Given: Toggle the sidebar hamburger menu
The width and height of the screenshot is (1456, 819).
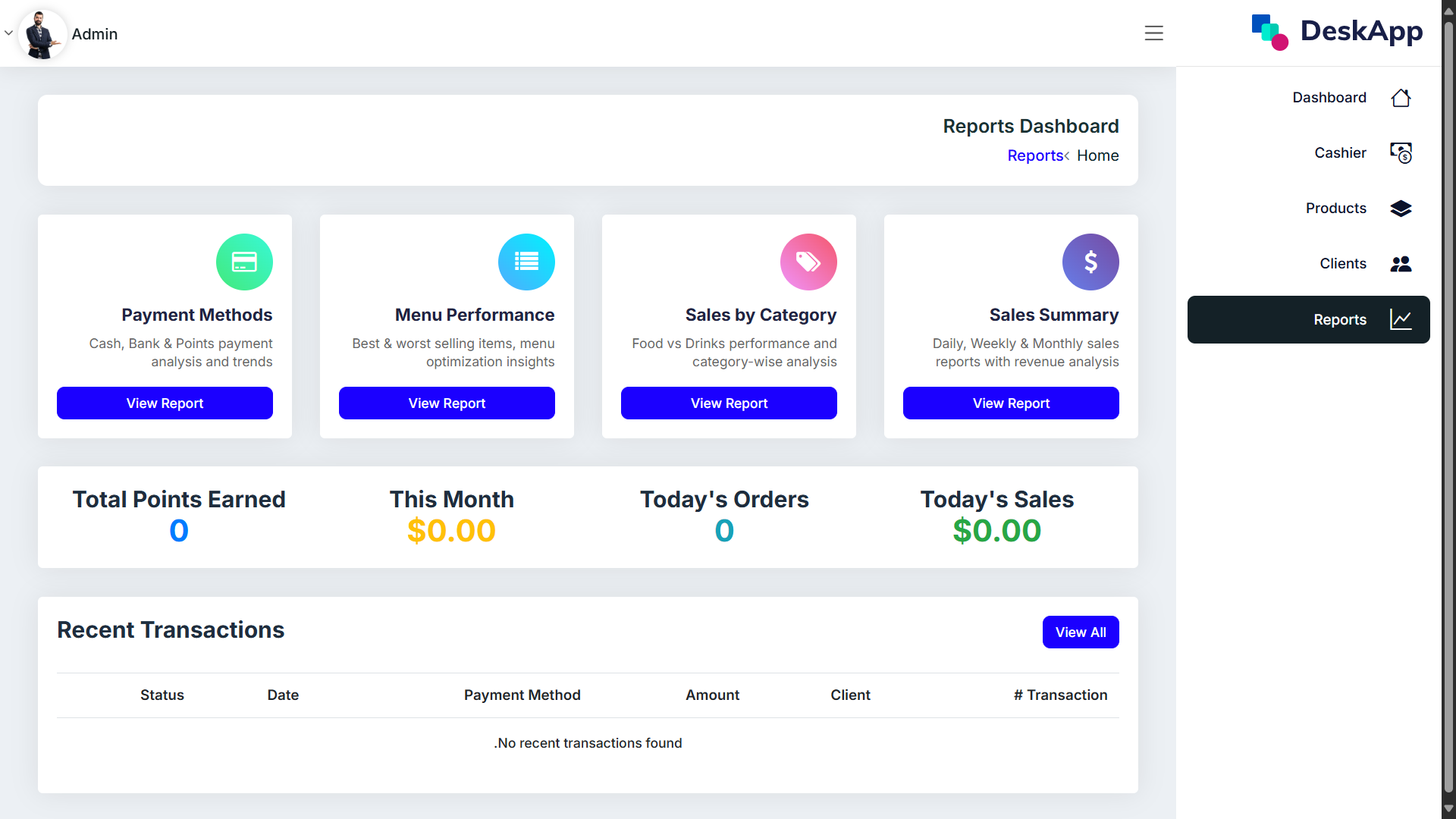Looking at the screenshot, I should pos(1153,33).
